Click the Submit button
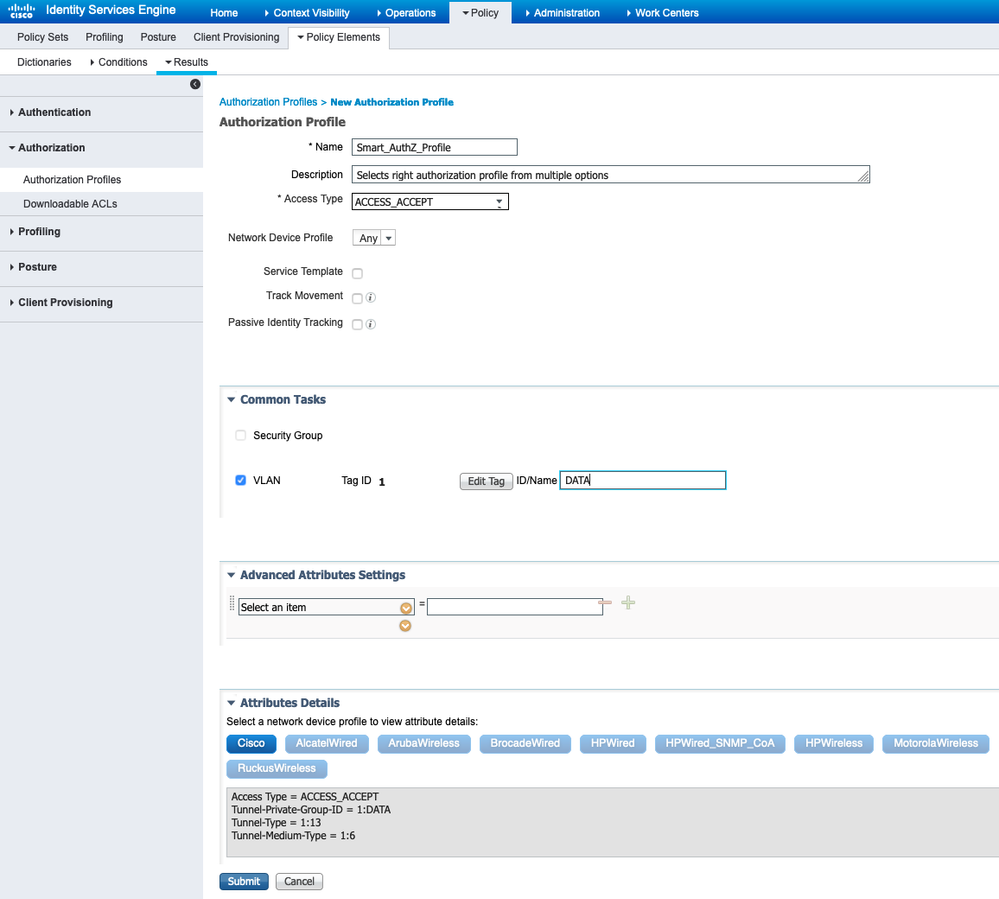 click(244, 881)
